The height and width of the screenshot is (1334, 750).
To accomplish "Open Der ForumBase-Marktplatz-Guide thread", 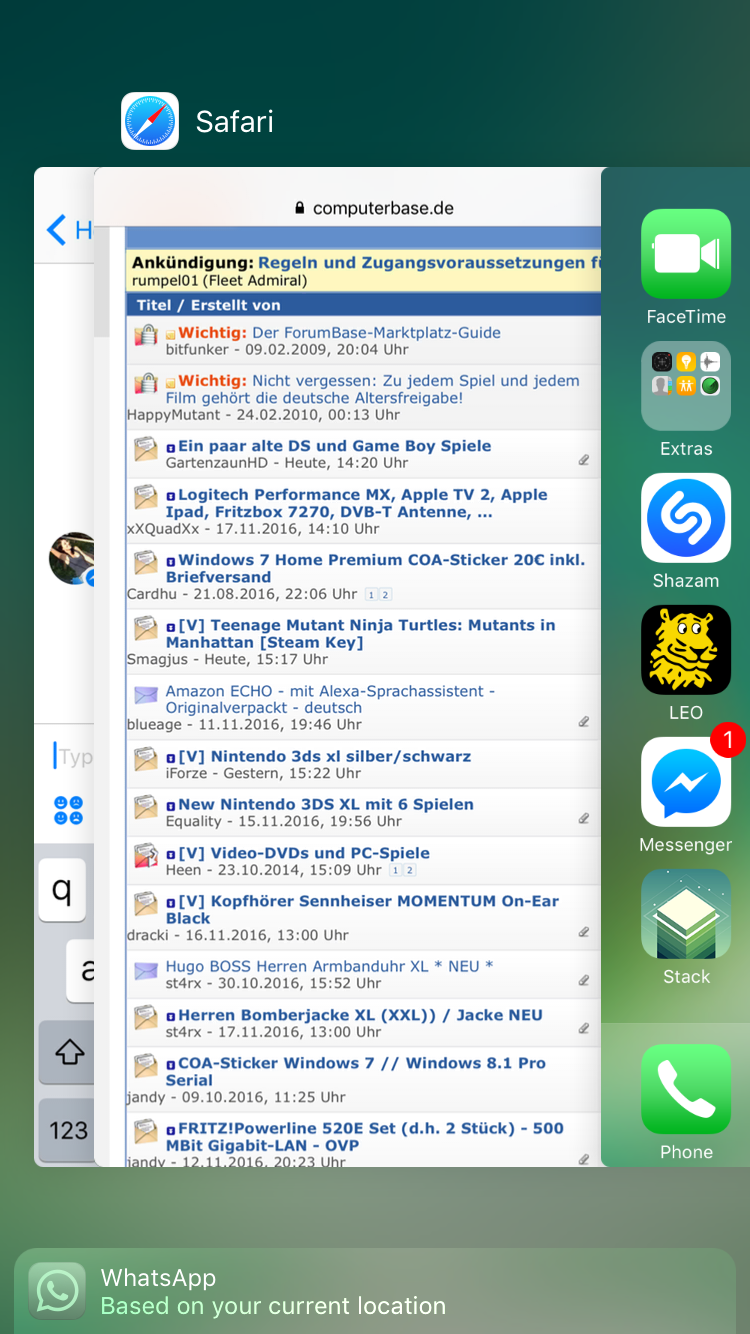I will (x=376, y=333).
